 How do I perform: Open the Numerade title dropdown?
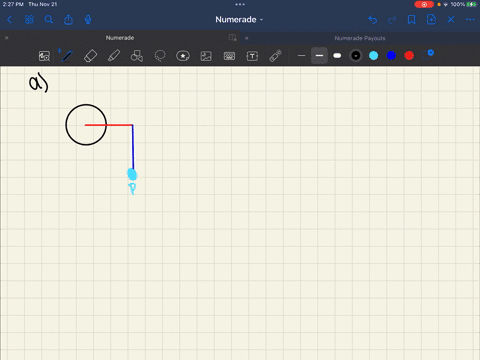pos(239,20)
